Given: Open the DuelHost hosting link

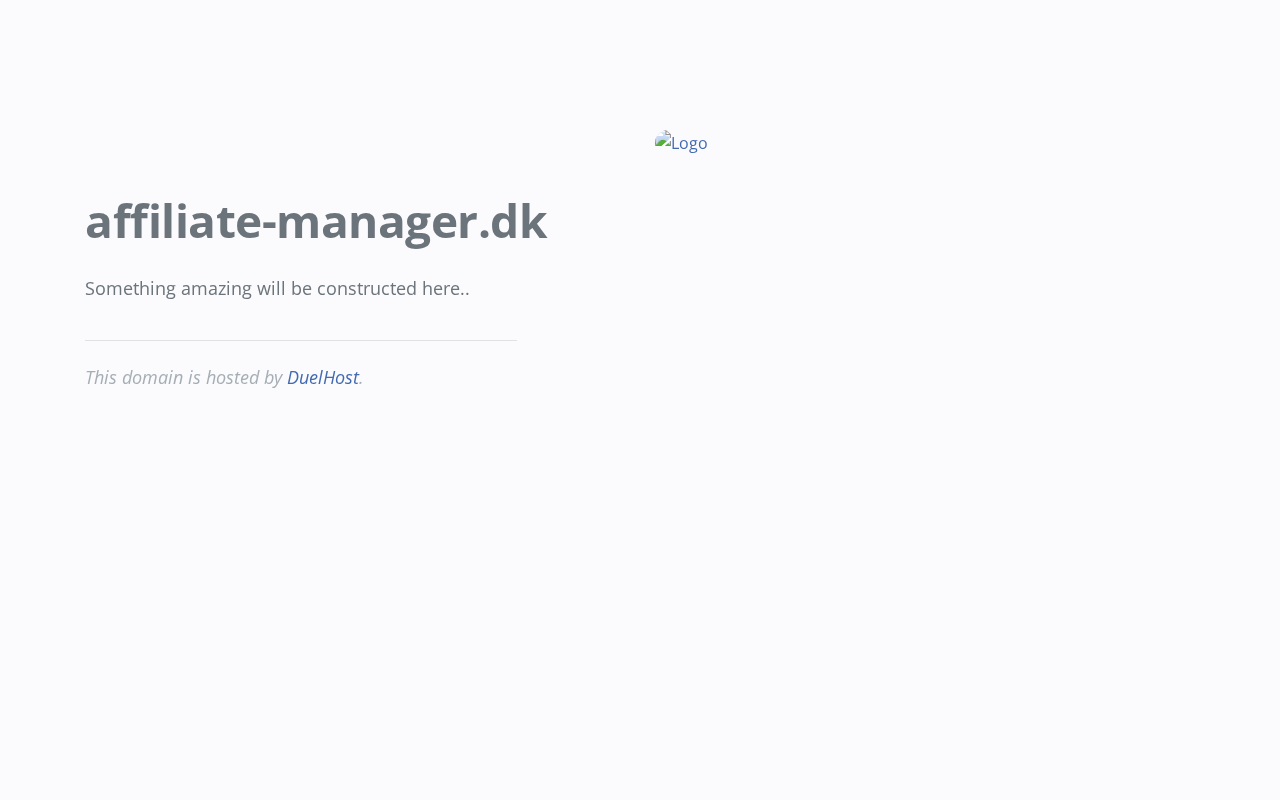Looking at the screenshot, I should coord(323,377).
